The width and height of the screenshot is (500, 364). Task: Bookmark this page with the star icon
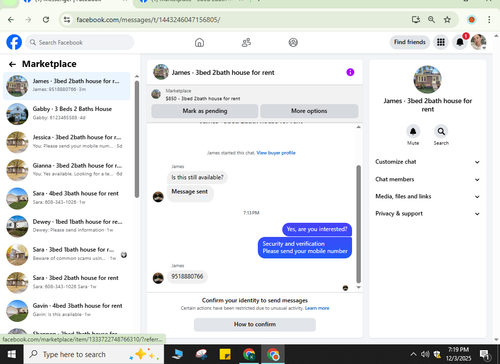[447, 20]
